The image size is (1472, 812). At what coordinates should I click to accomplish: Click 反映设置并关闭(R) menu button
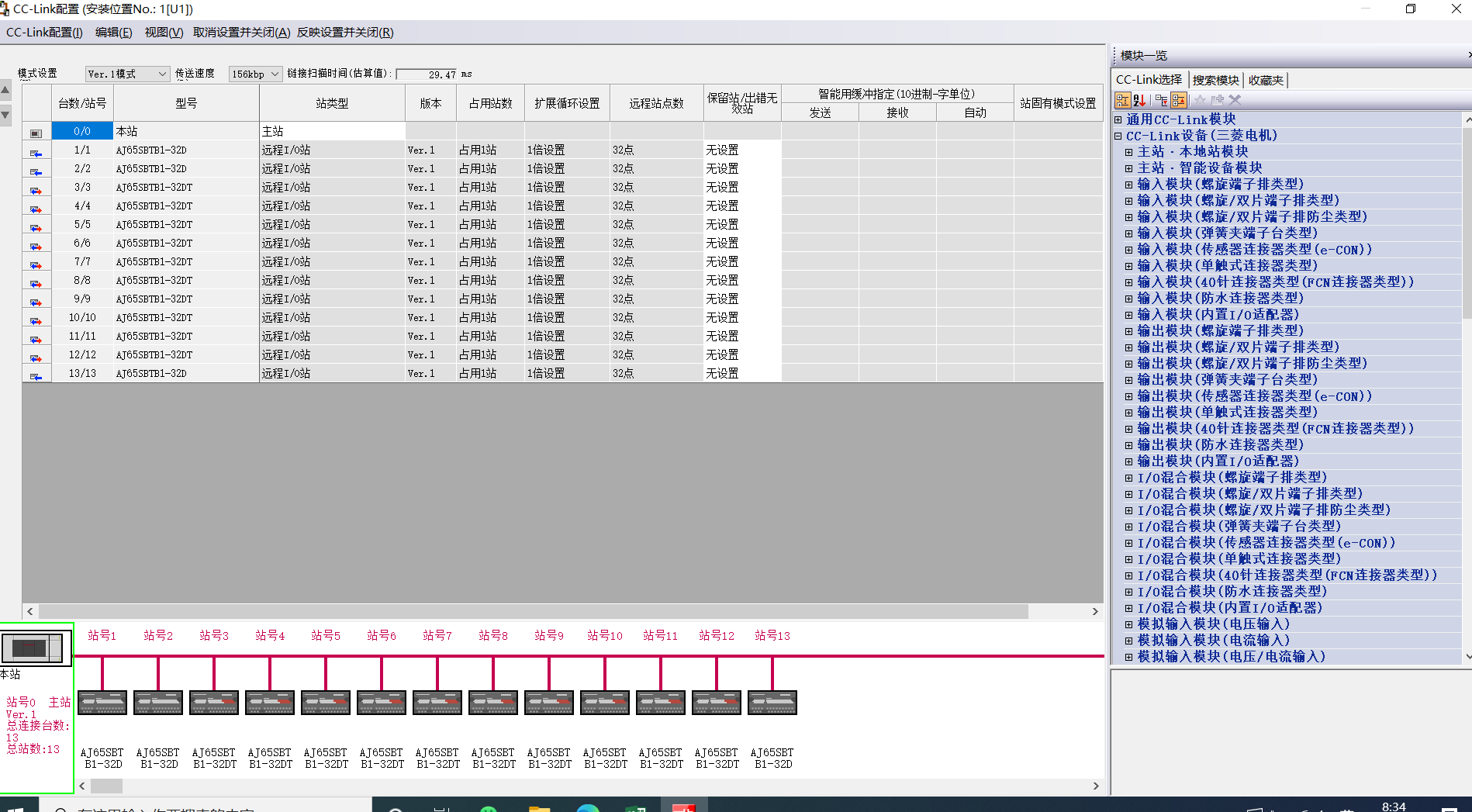click(x=345, y=33)
